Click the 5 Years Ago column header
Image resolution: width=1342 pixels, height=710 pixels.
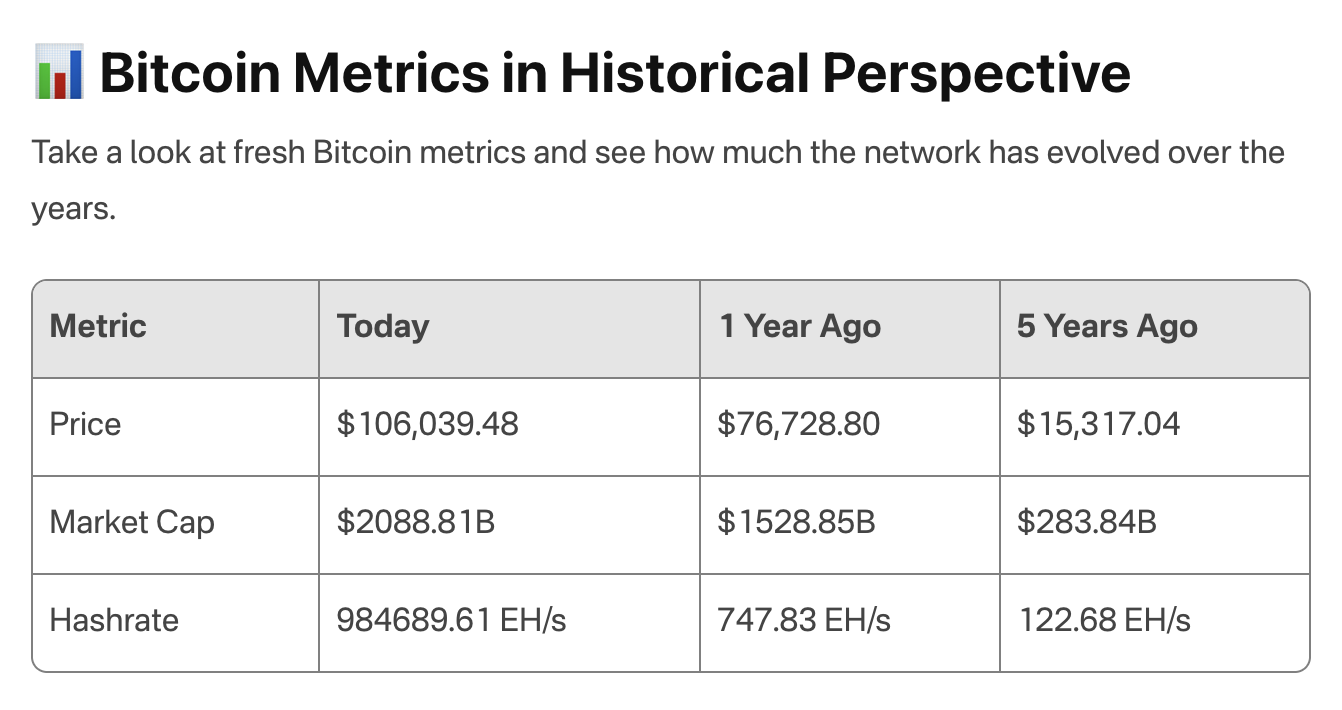[x=1107, y=327]
